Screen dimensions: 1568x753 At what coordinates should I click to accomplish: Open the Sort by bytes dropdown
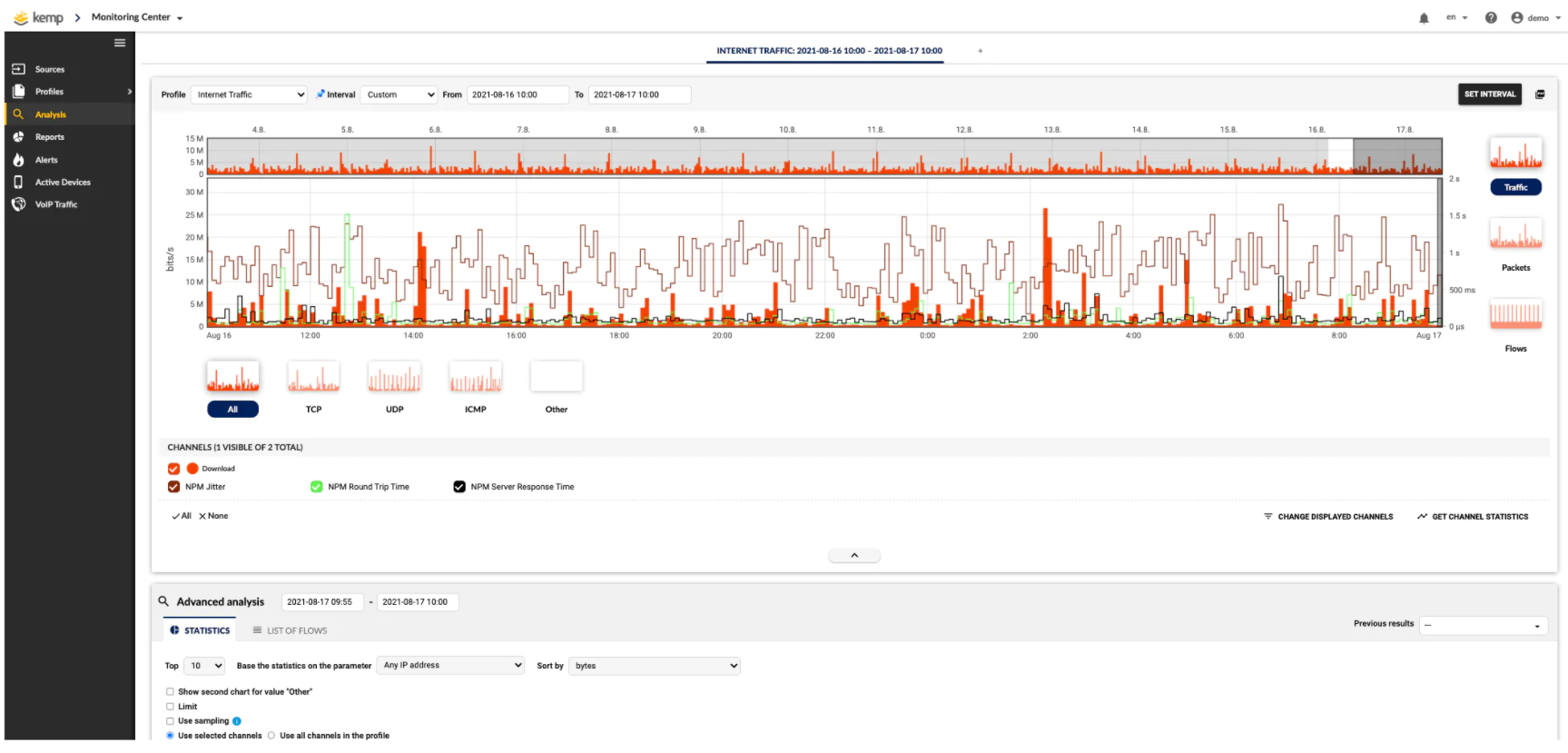coord(654,666)
